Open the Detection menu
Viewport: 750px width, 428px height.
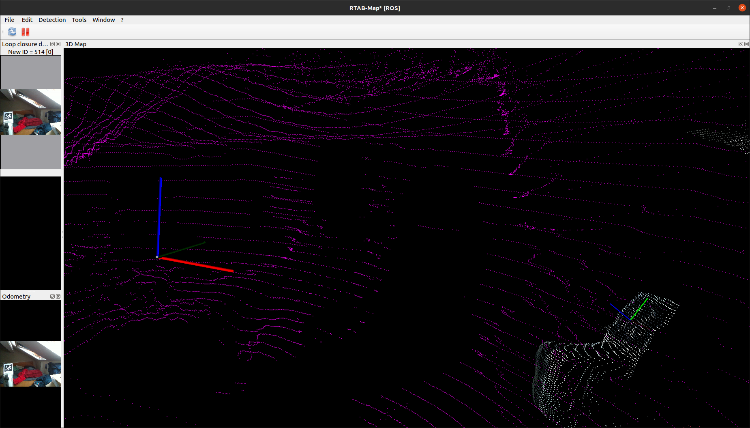tap(52, 20)
